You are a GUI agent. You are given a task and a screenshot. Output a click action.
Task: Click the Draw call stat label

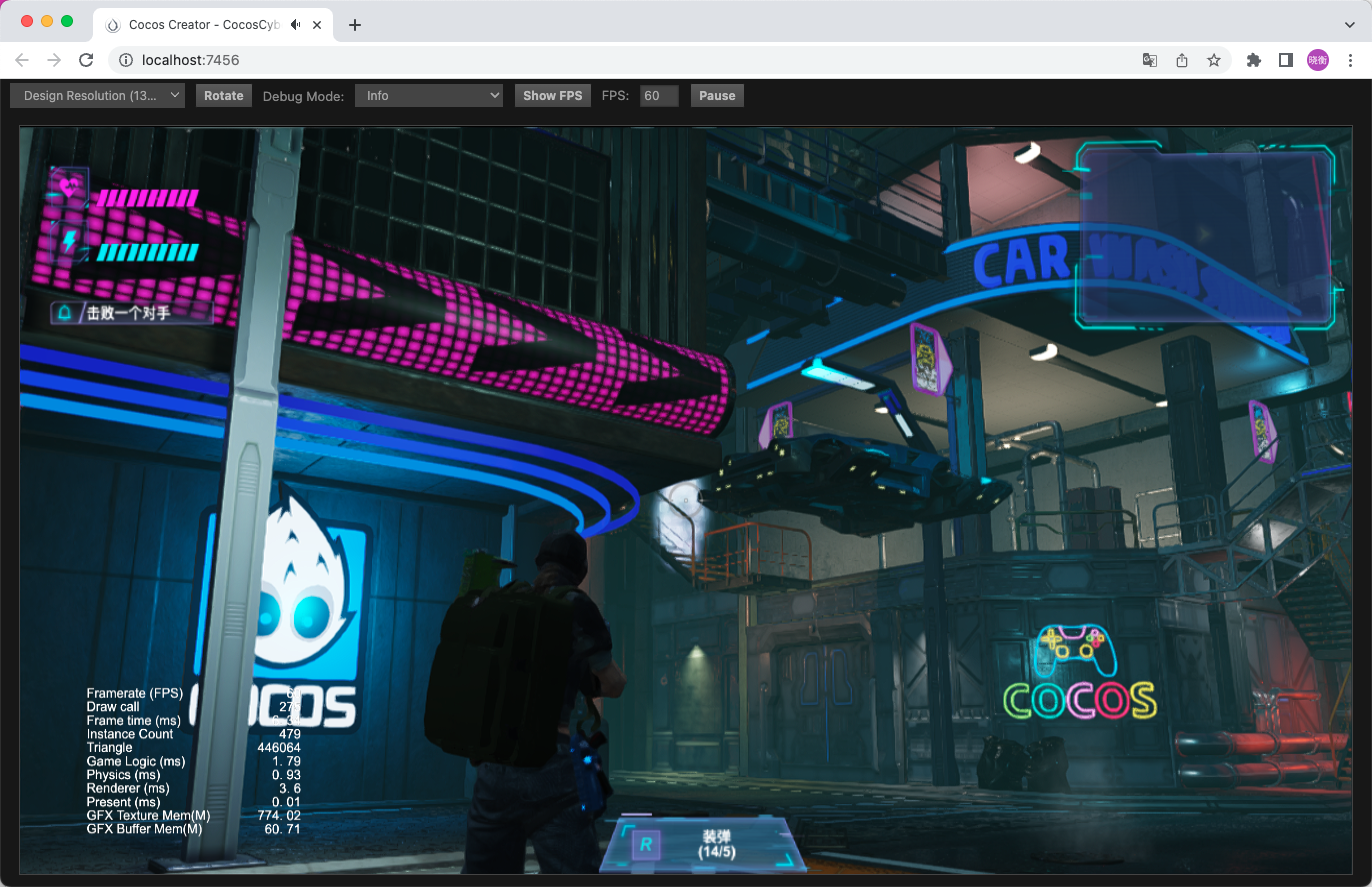click(x=113, y=707)
